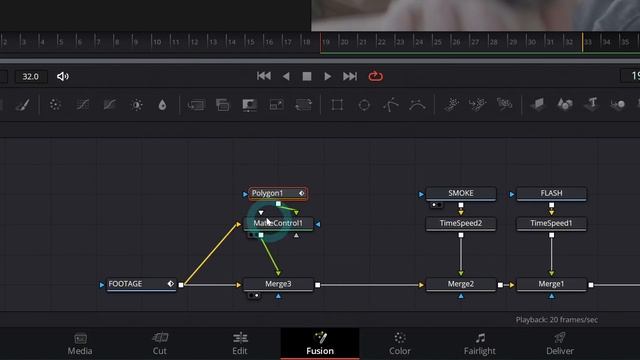Select the SMOKE node
This screenshot has width=640, height=360.
[461, 193]
